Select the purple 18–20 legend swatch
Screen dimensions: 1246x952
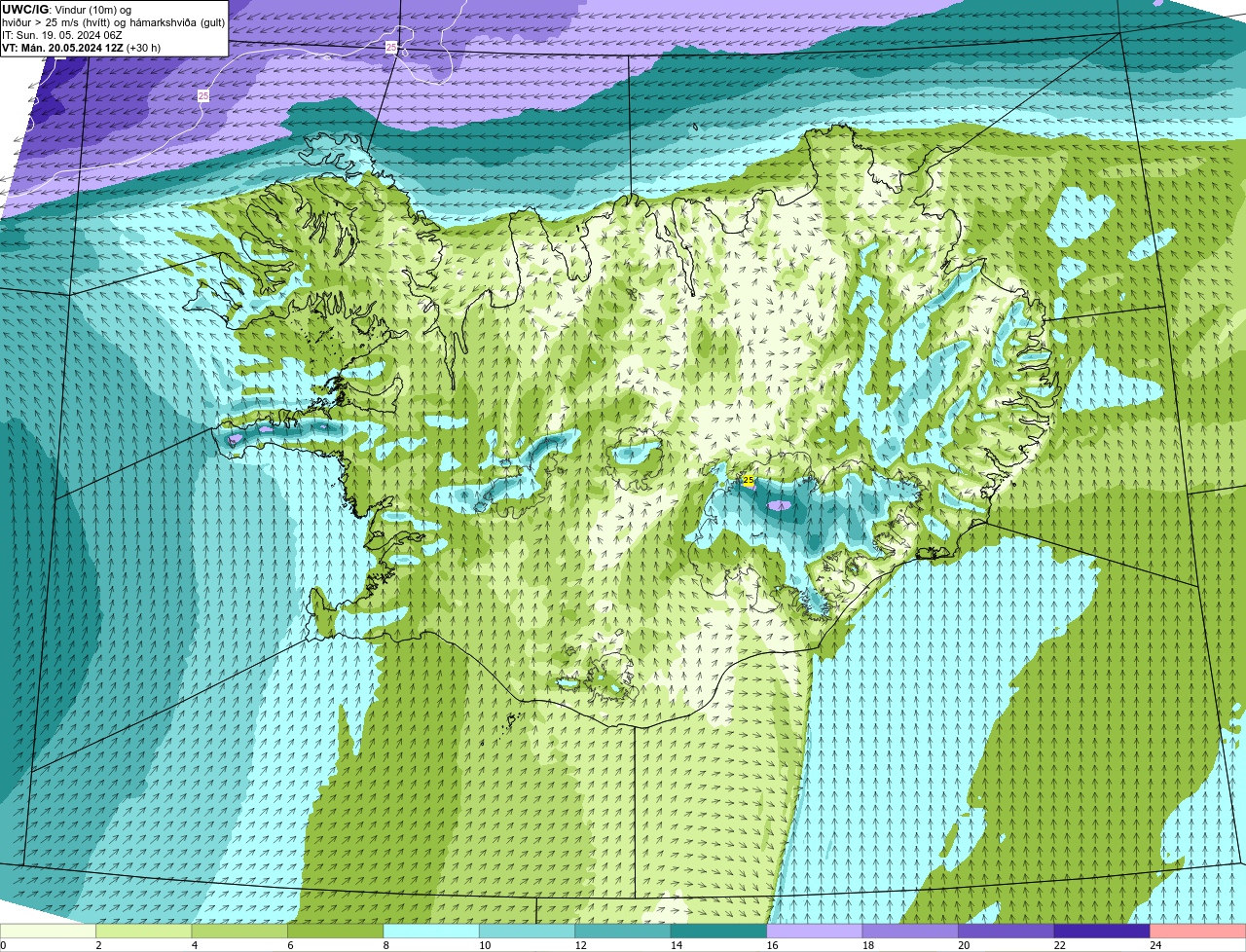coord(910,931)
